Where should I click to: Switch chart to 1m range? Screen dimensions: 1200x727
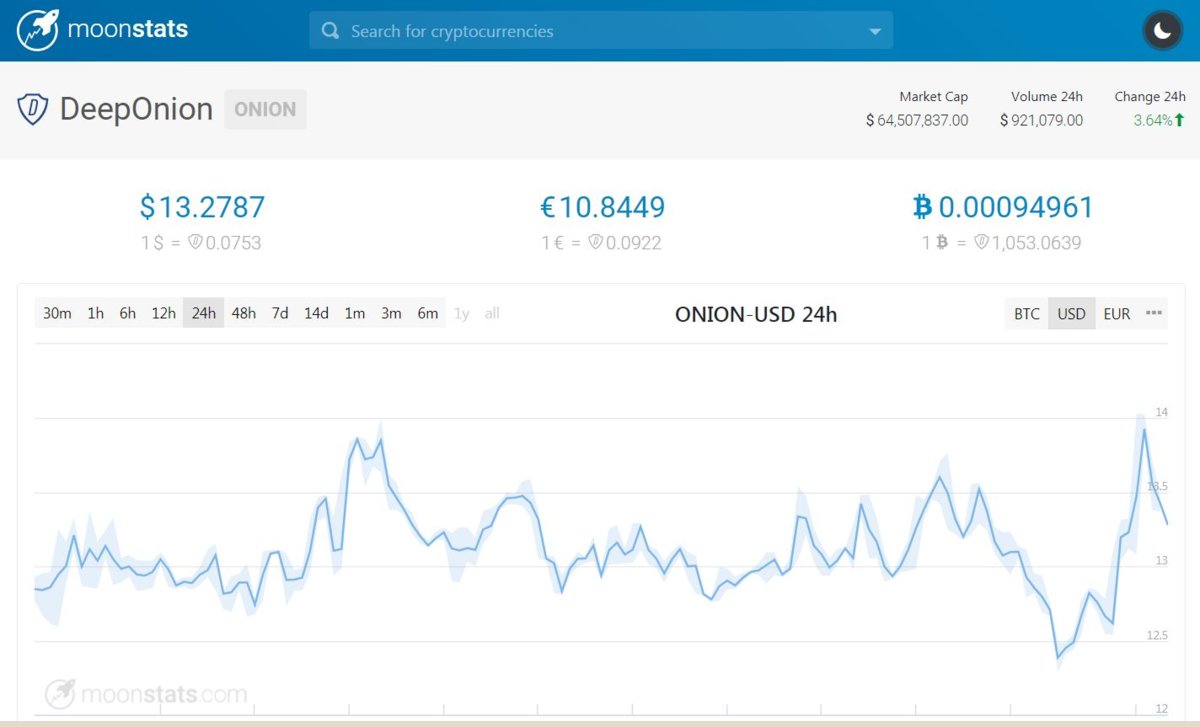pyautogui.click(x=355, y=313)
